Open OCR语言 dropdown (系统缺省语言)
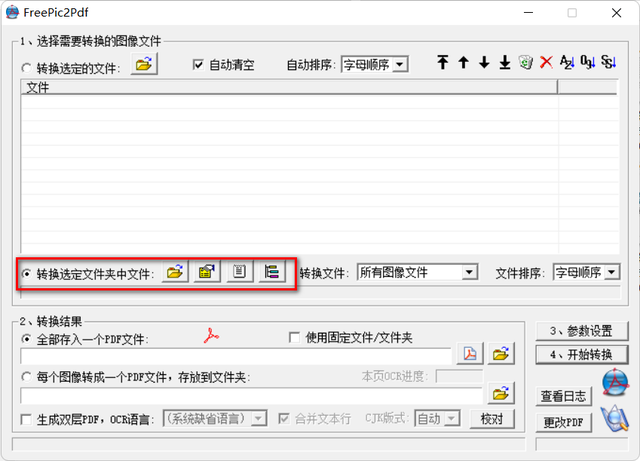This screenshot has height=461, width=640. pos(215,419)
